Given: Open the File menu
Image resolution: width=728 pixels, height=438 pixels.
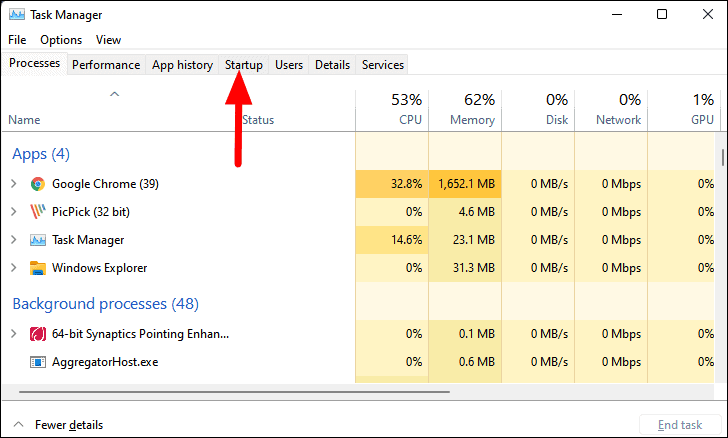Looking at the screenshot, I should tap(17, 40).
